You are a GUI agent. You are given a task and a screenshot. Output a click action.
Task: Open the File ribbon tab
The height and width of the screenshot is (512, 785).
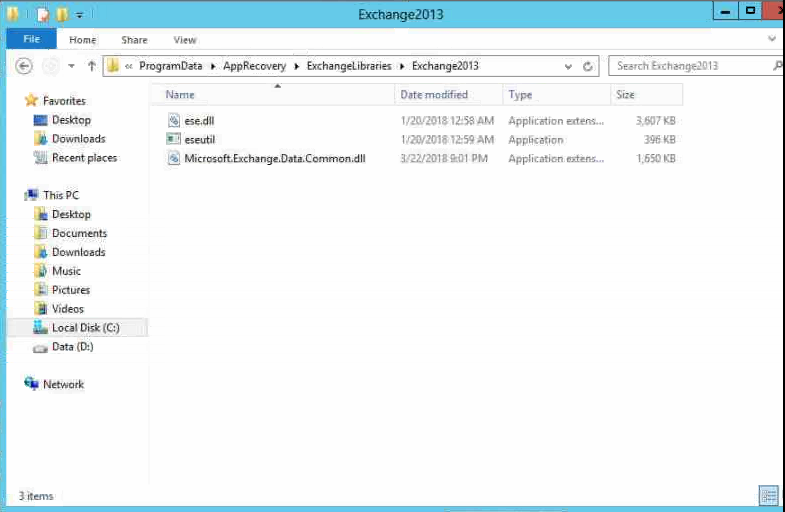31,39
